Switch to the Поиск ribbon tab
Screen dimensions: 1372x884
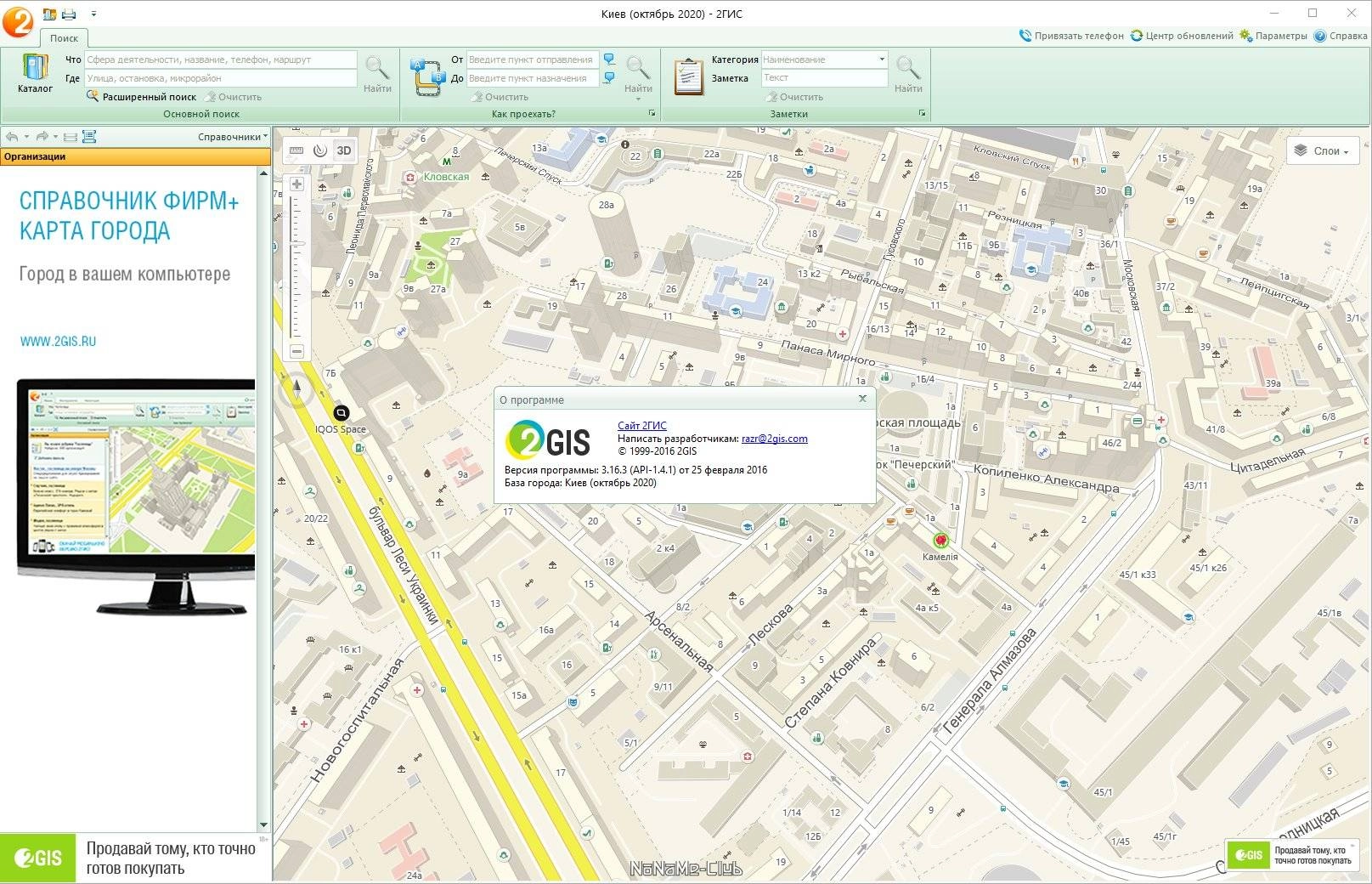(64, 38)
